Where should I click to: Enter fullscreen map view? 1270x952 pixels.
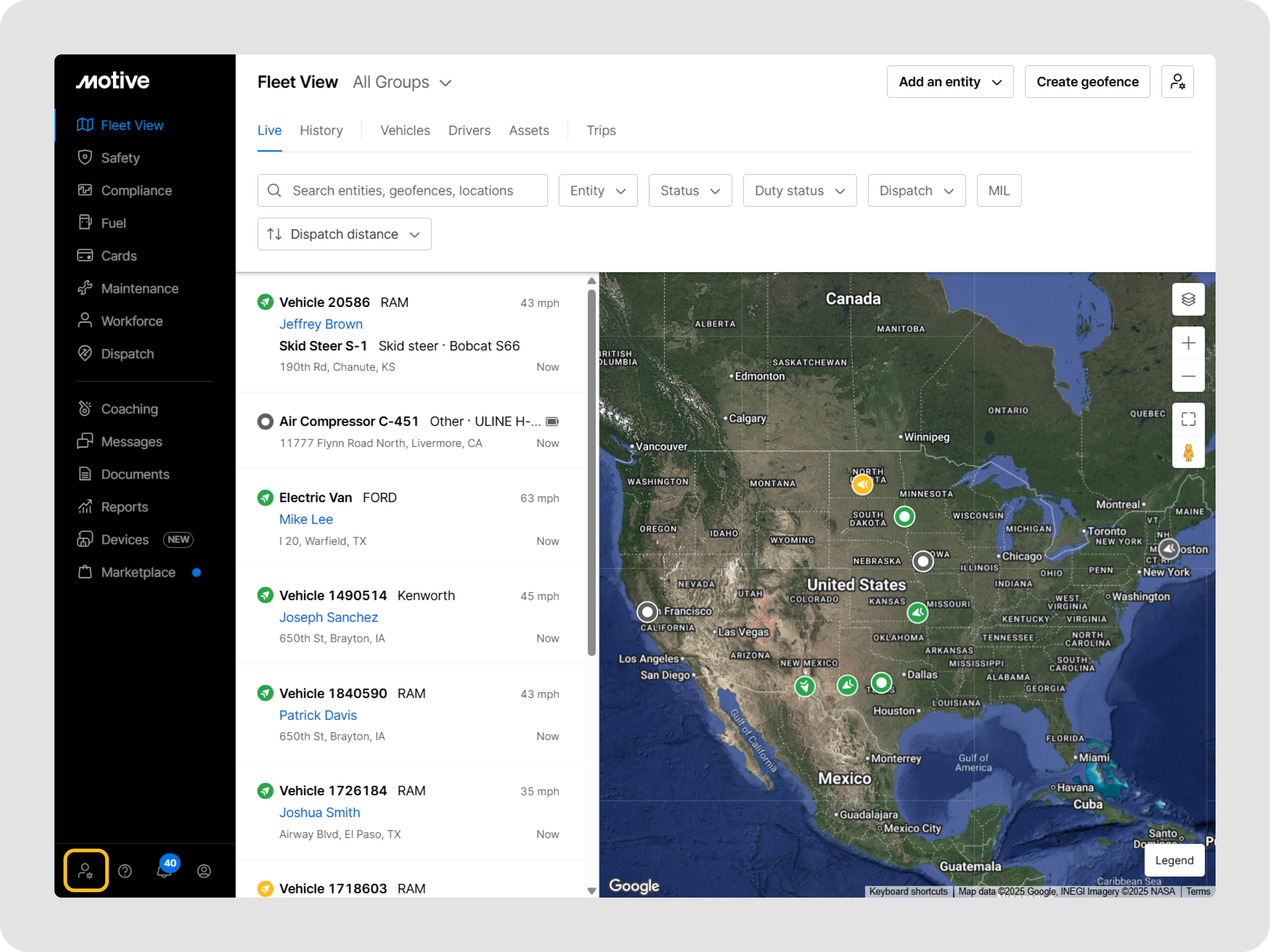tap(1188, 419)
